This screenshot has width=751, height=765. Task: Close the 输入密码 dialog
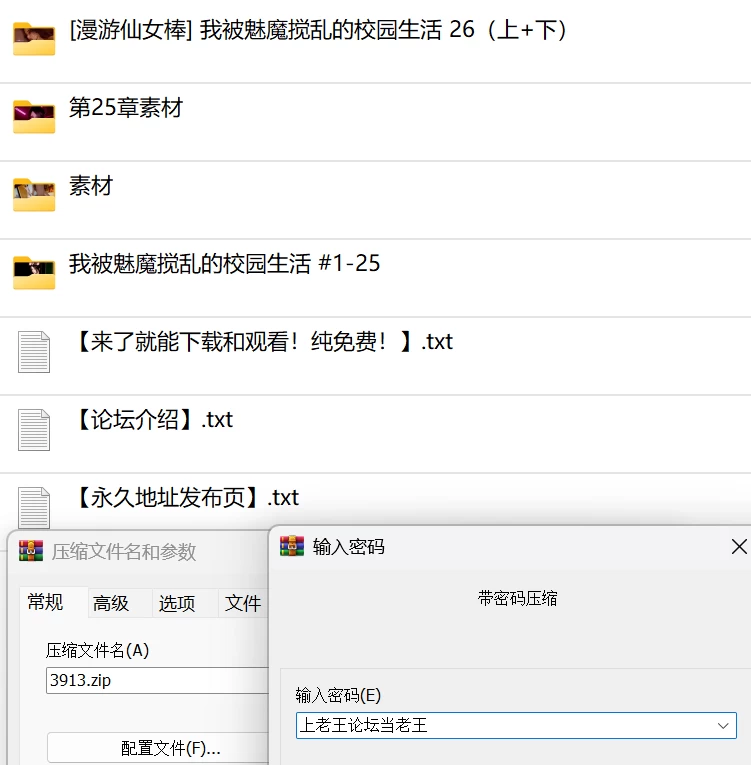pyautogui.click(x=739, y=547)
